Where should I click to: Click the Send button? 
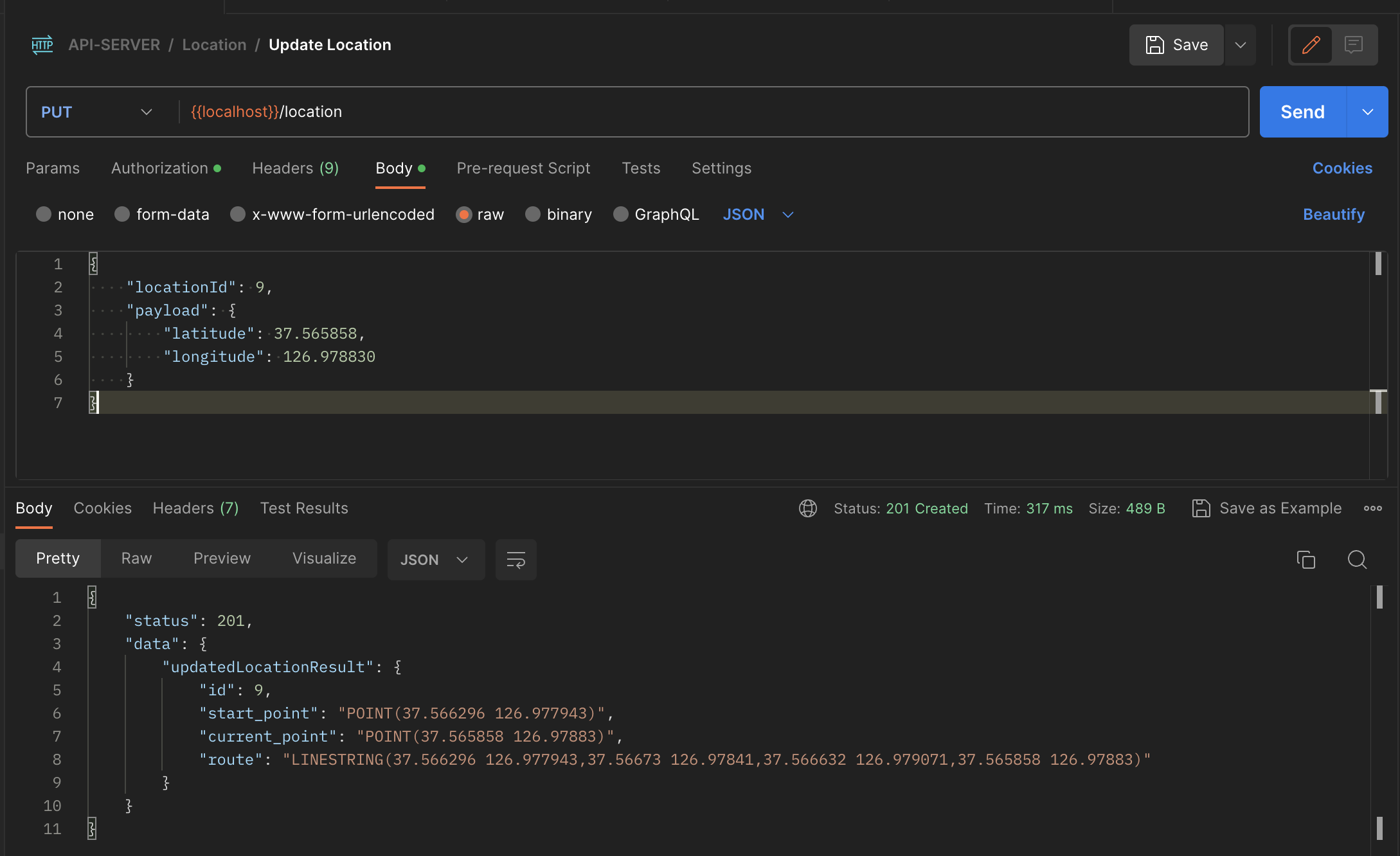pos(1303,112)
